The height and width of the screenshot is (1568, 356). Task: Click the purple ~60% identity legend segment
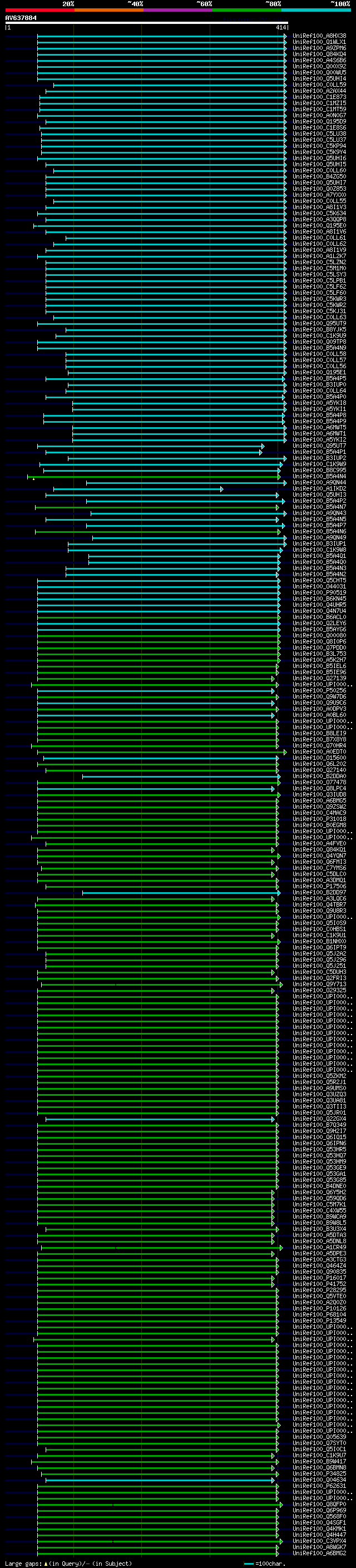[177, 10]
